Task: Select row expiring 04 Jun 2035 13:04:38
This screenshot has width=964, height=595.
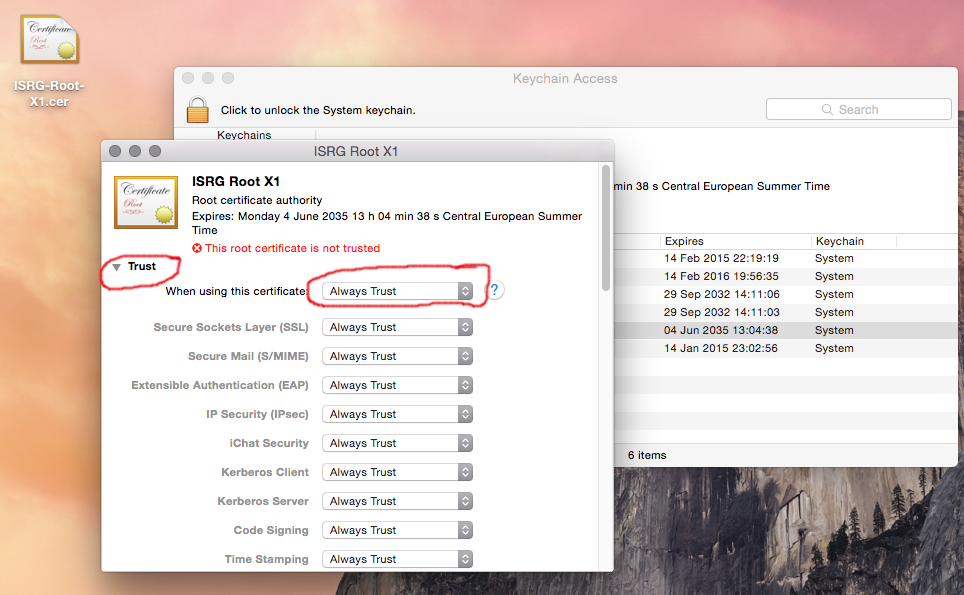Action: point(786,330)
